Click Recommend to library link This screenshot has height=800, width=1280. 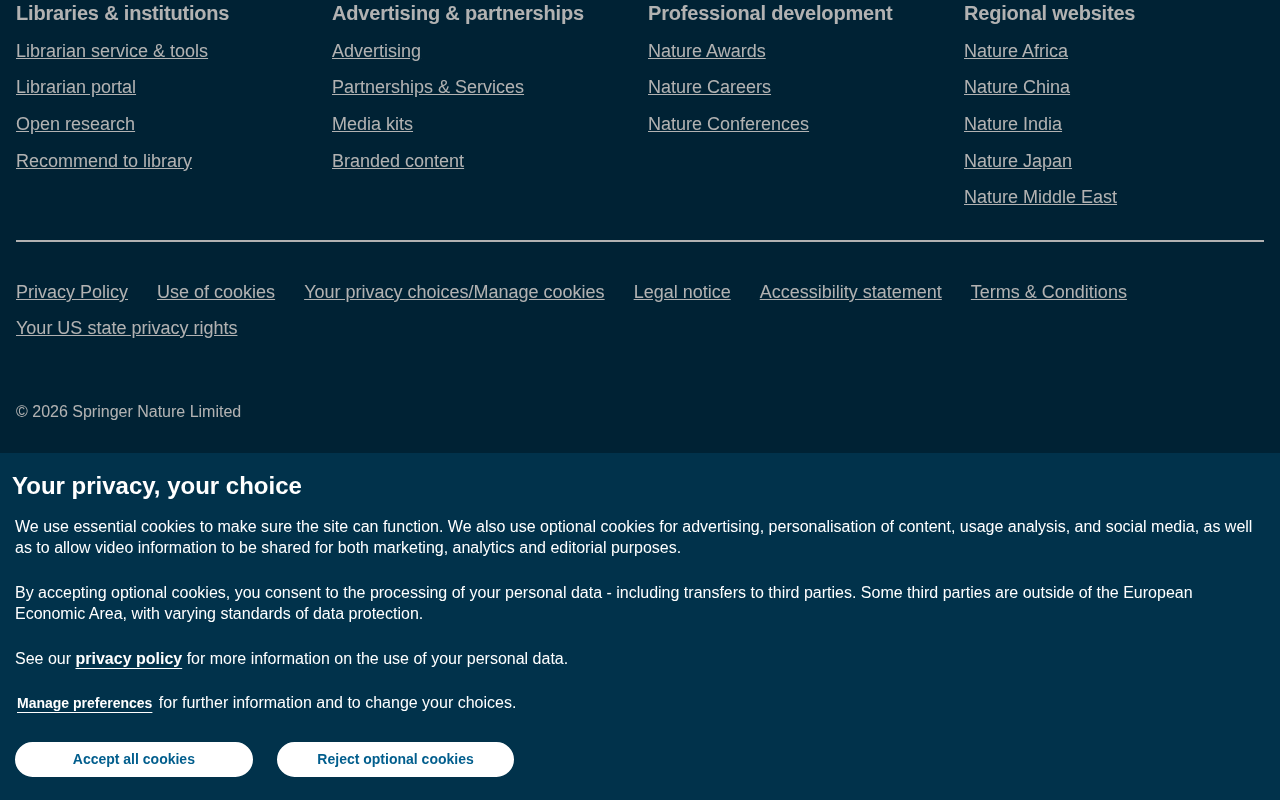104,161
